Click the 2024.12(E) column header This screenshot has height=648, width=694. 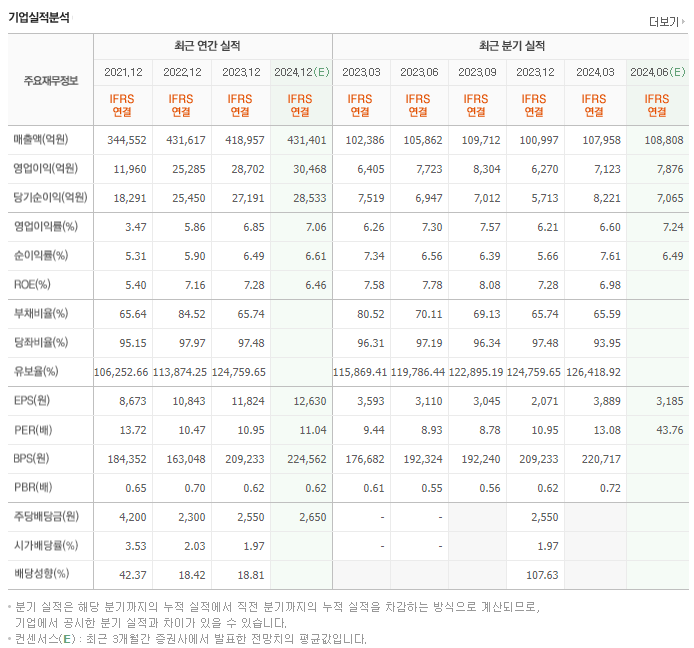tap(301, 72)
